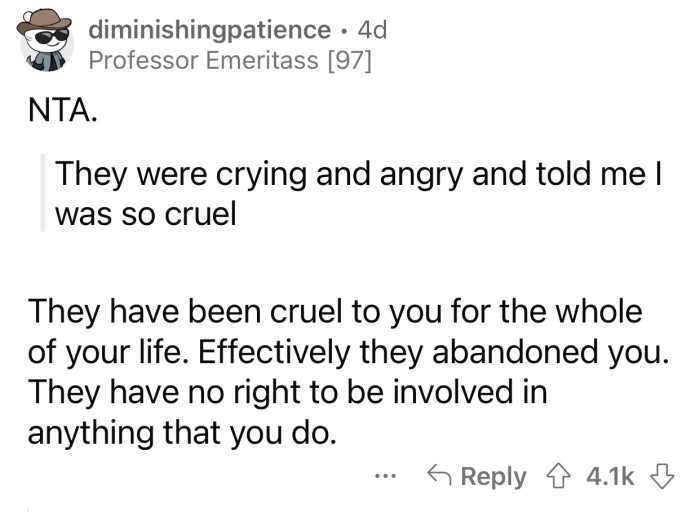Select the quoted line 'They were crying and angry'
The width and height of the screenshot is (700, 512).
click(261, 174)
